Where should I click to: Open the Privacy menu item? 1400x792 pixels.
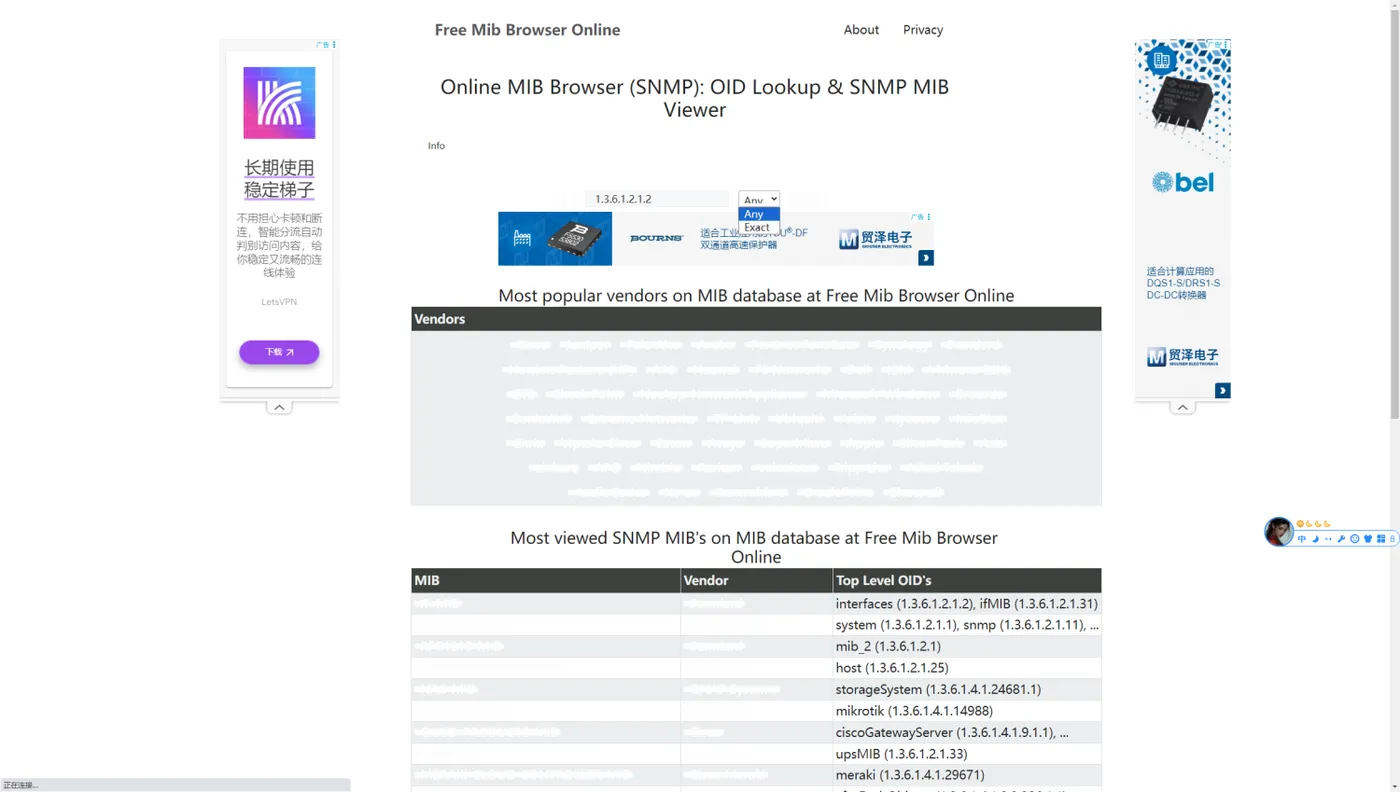coord(923,30)
